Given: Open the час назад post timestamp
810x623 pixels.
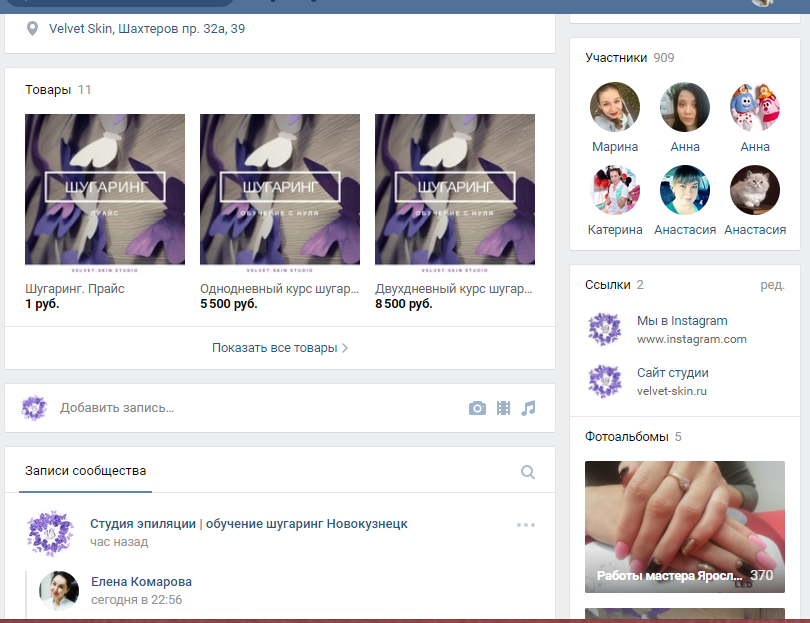Looking at the screenshot, I should [119, 542].
